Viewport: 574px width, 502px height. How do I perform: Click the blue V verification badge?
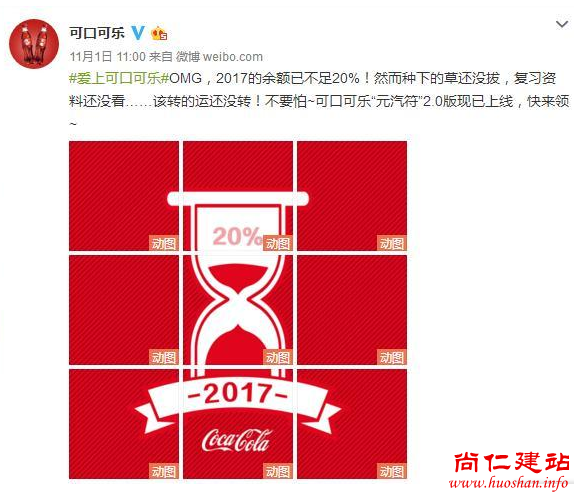click(138, 33)
